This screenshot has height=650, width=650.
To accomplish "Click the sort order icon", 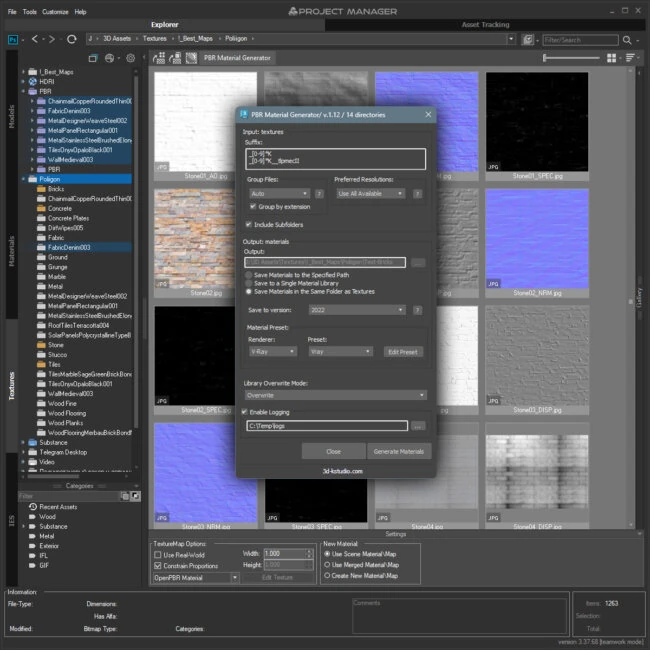I will pyautogui.click(x=630, y=58).
